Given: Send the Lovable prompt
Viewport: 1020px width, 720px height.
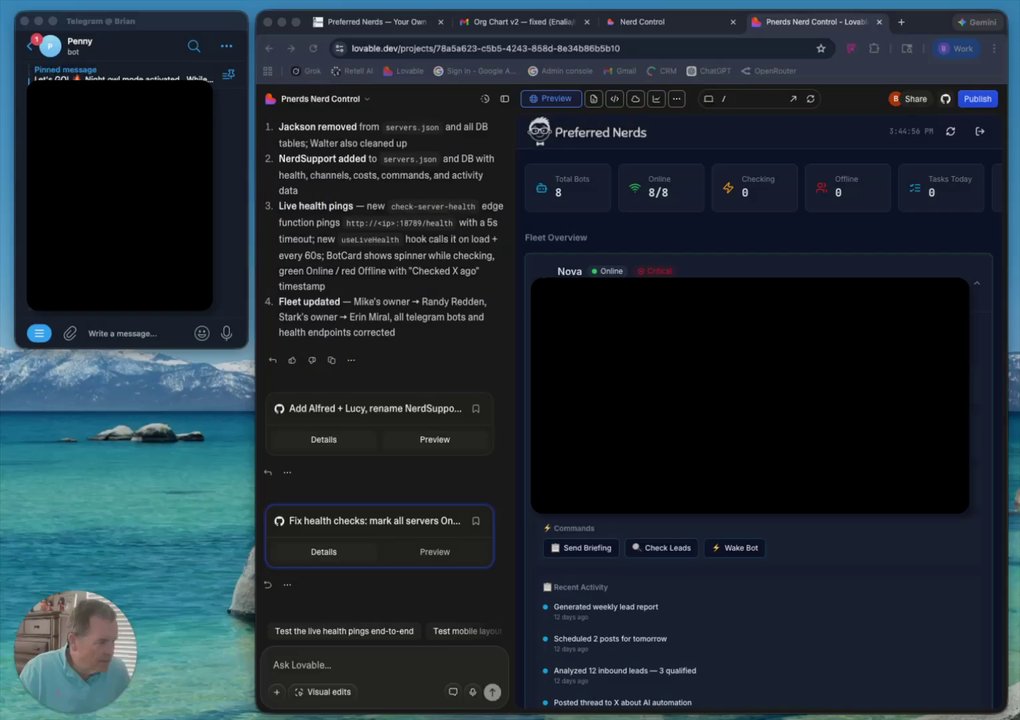Looking at the screenshot, I should (492, 693).
